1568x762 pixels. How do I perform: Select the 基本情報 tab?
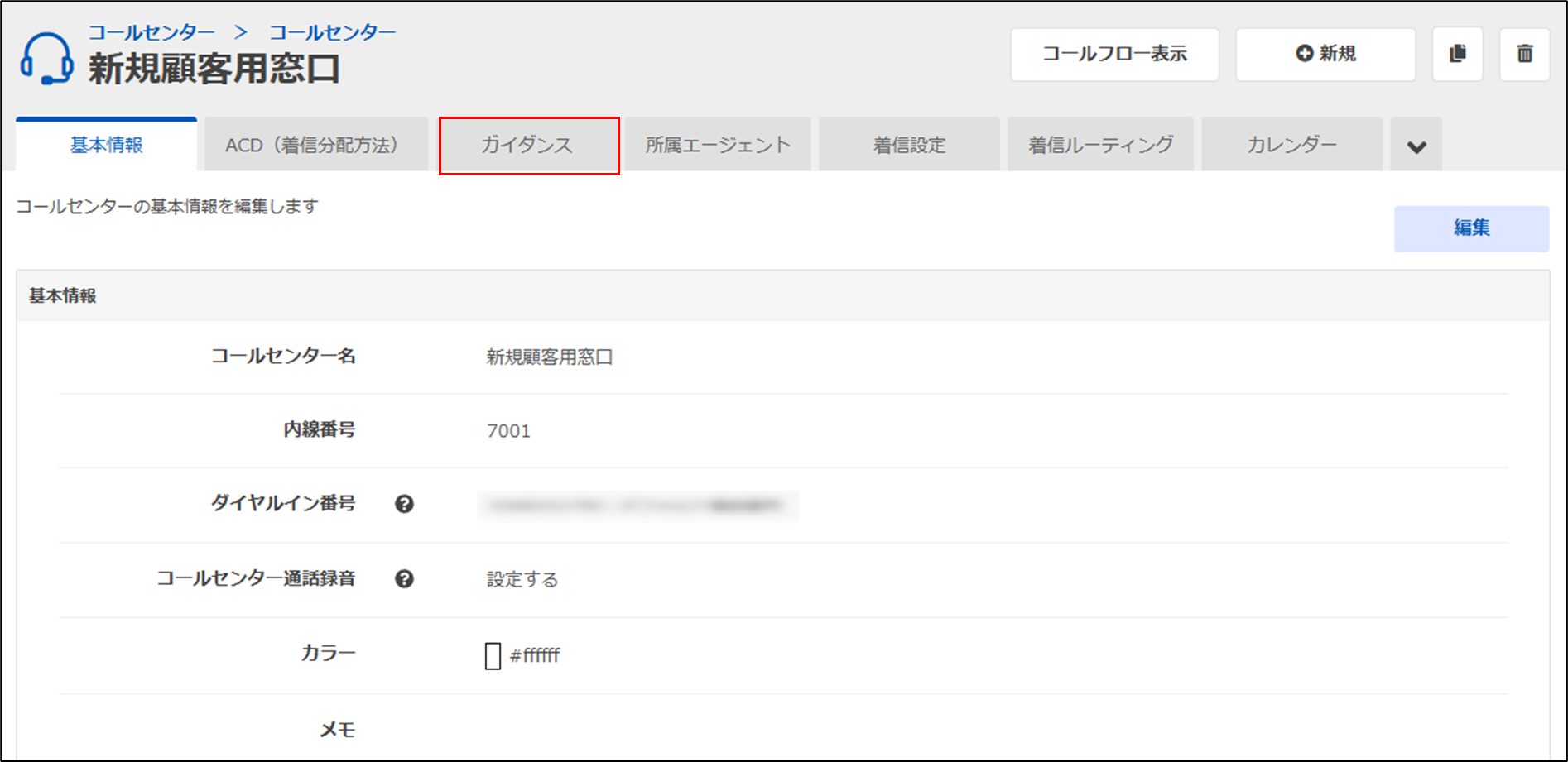[x=106, y=146]
